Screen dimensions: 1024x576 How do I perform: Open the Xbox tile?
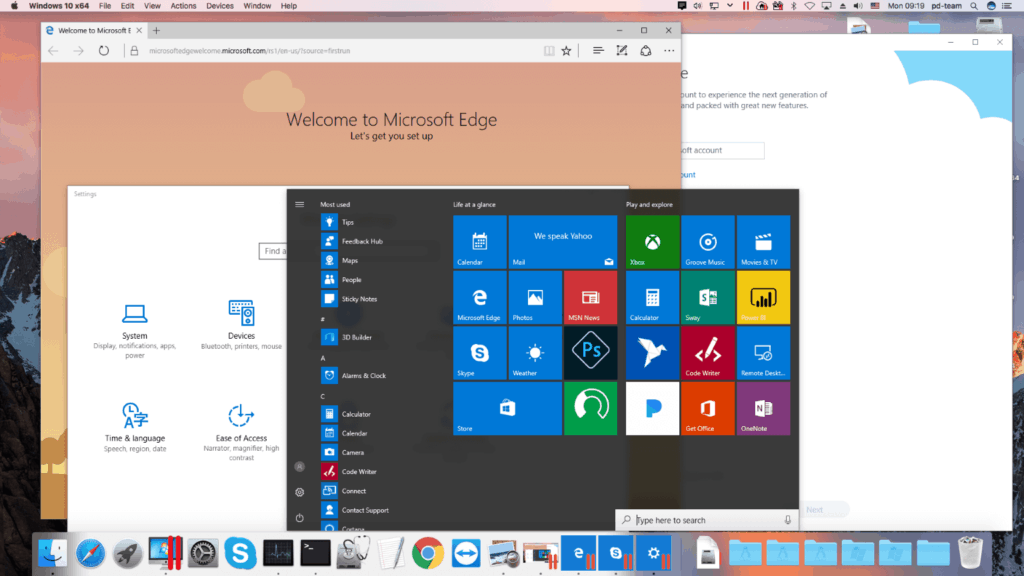tap(651, 241)
